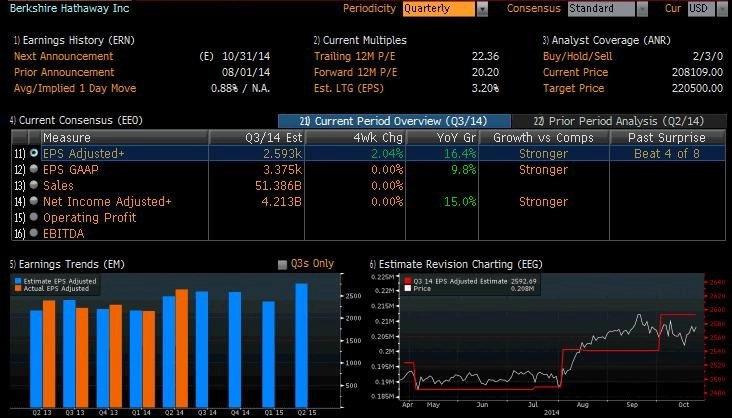Click the 2.04% four-week change cell
Viewport: 732px width, 418px height.
pos(387,154)
